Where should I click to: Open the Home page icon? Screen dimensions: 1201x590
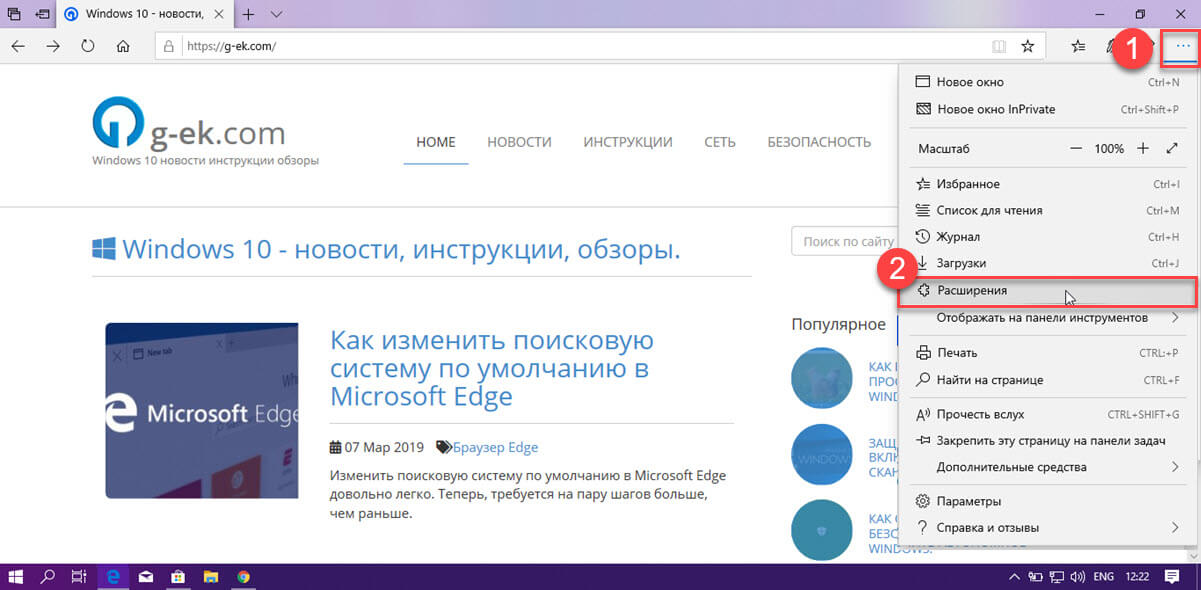122,45
